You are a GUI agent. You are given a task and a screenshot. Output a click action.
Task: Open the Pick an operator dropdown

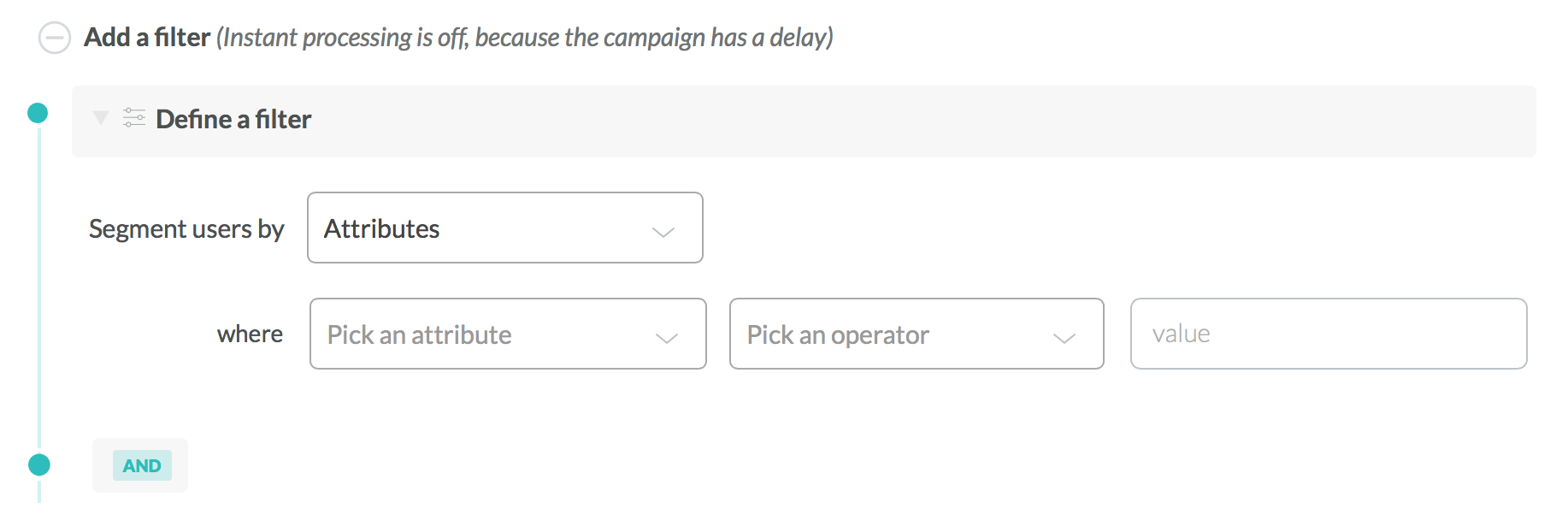(x=916, y=334)
